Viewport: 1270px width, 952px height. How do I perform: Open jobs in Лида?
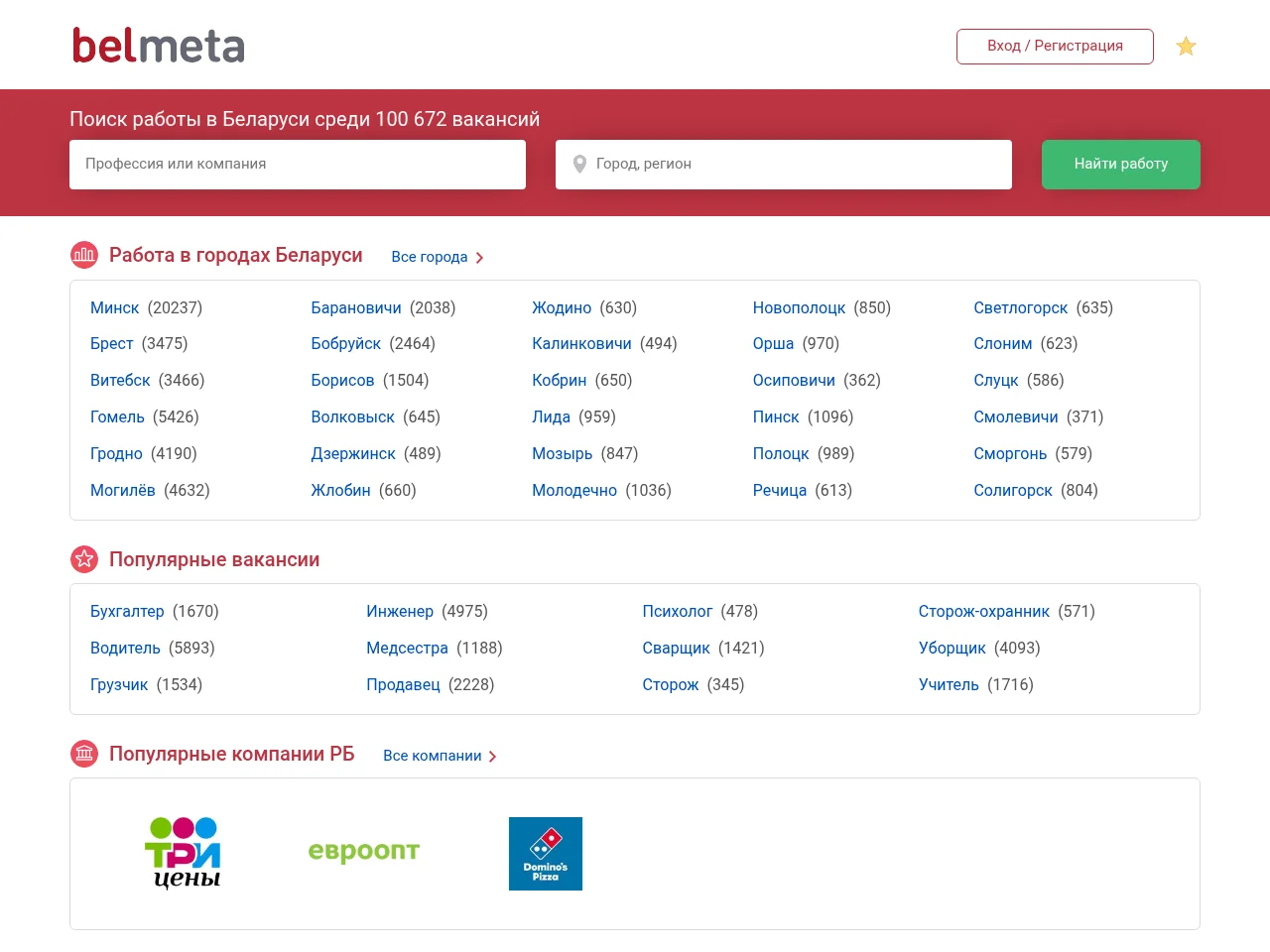coord(551,416)
